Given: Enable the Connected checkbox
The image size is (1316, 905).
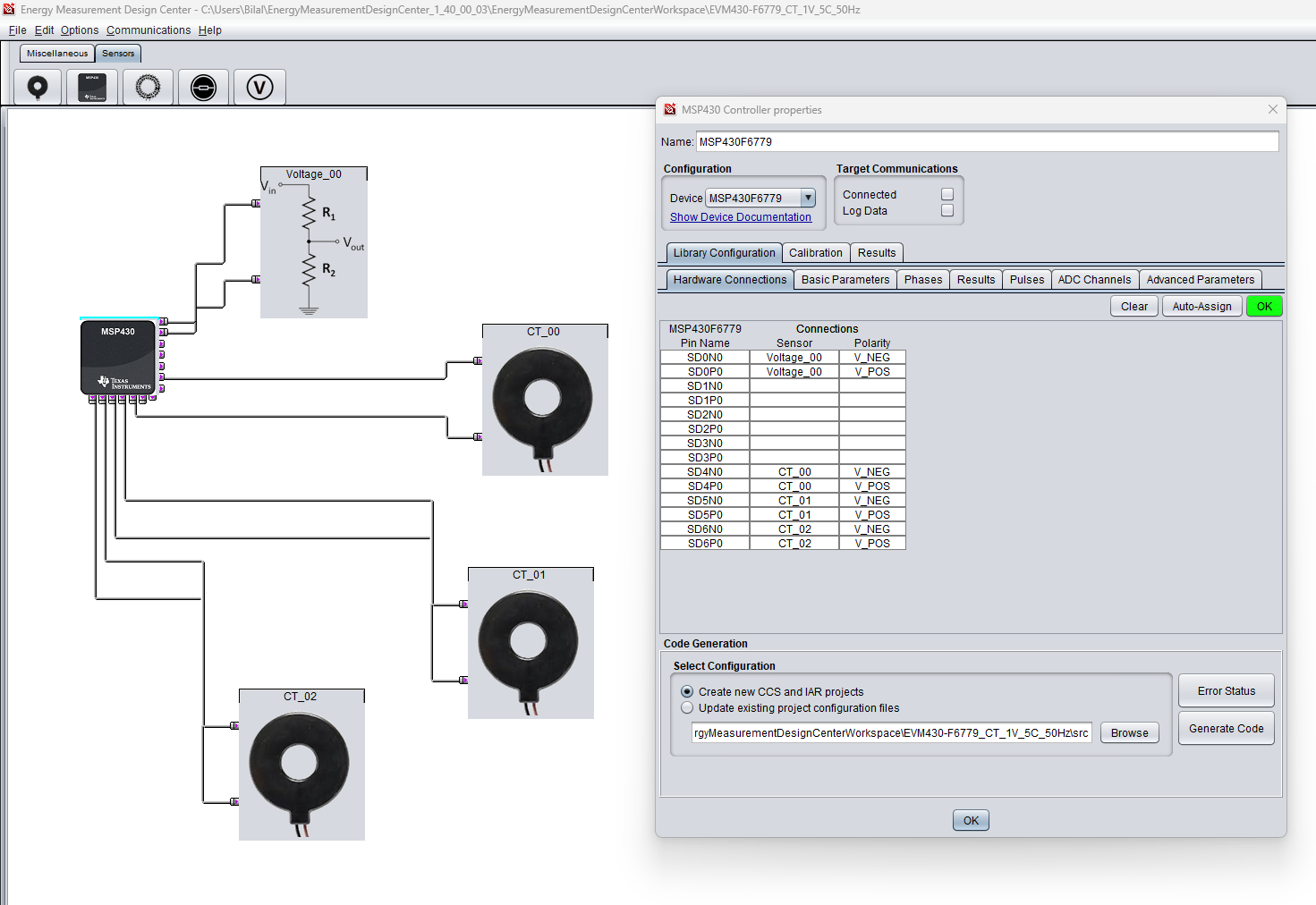Looking at the screenshot, I should coord(947,194).
